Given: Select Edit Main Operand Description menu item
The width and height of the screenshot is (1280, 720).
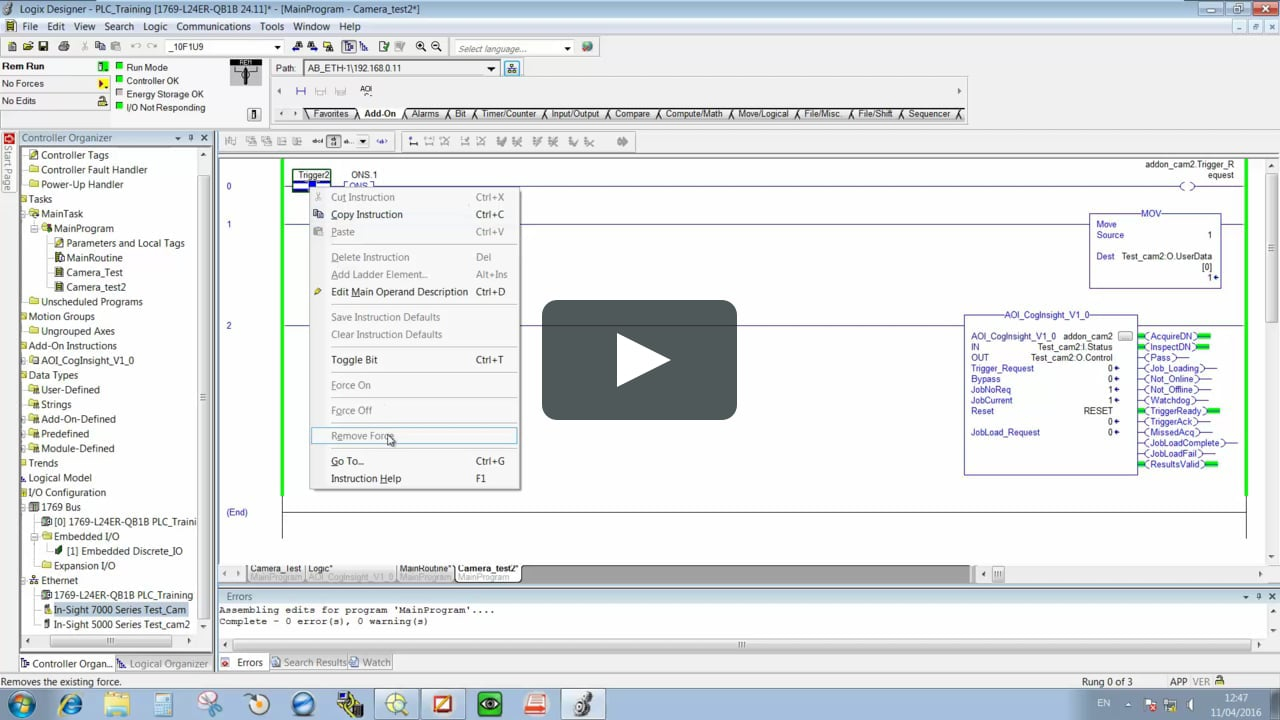Looking at the screenshot, I should (x=414, y=292).
